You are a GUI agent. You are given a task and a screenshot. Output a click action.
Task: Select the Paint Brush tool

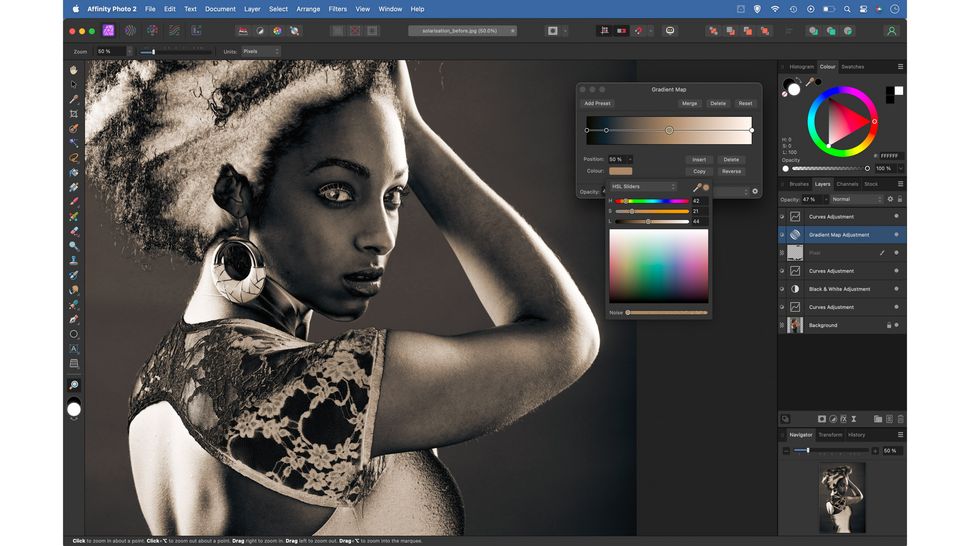click(74, 202)
